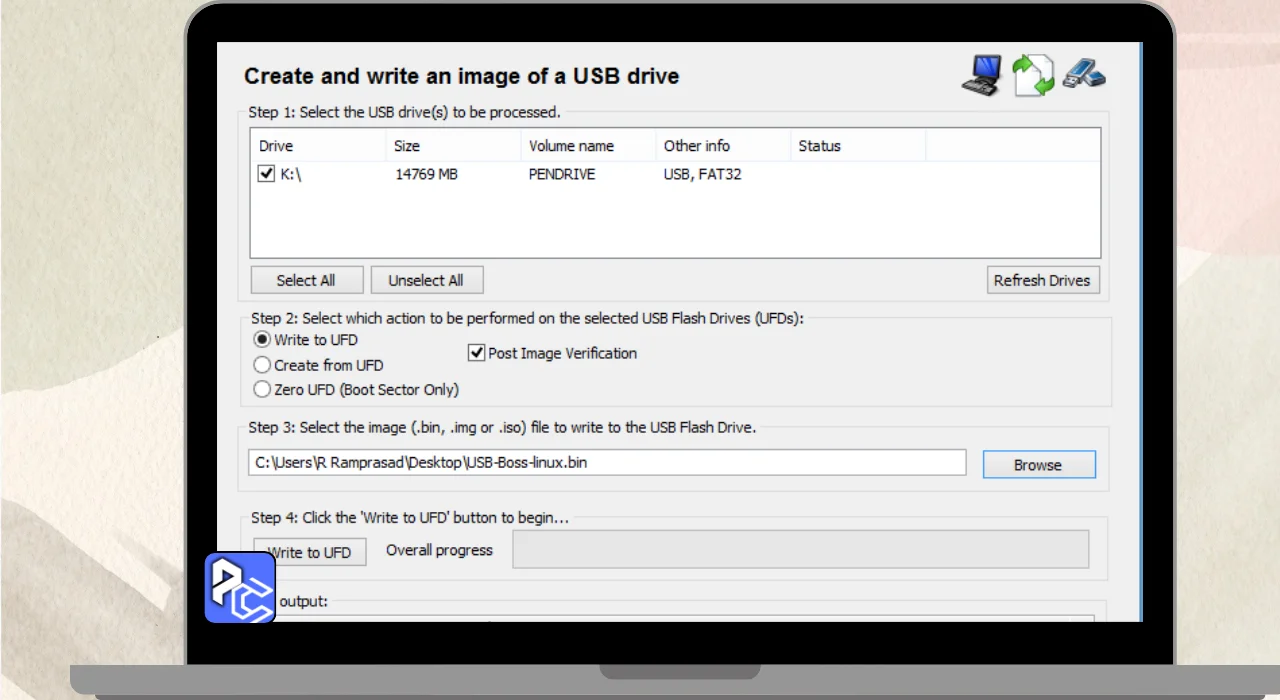Click the blue PC logo badge

coord(240,587)
